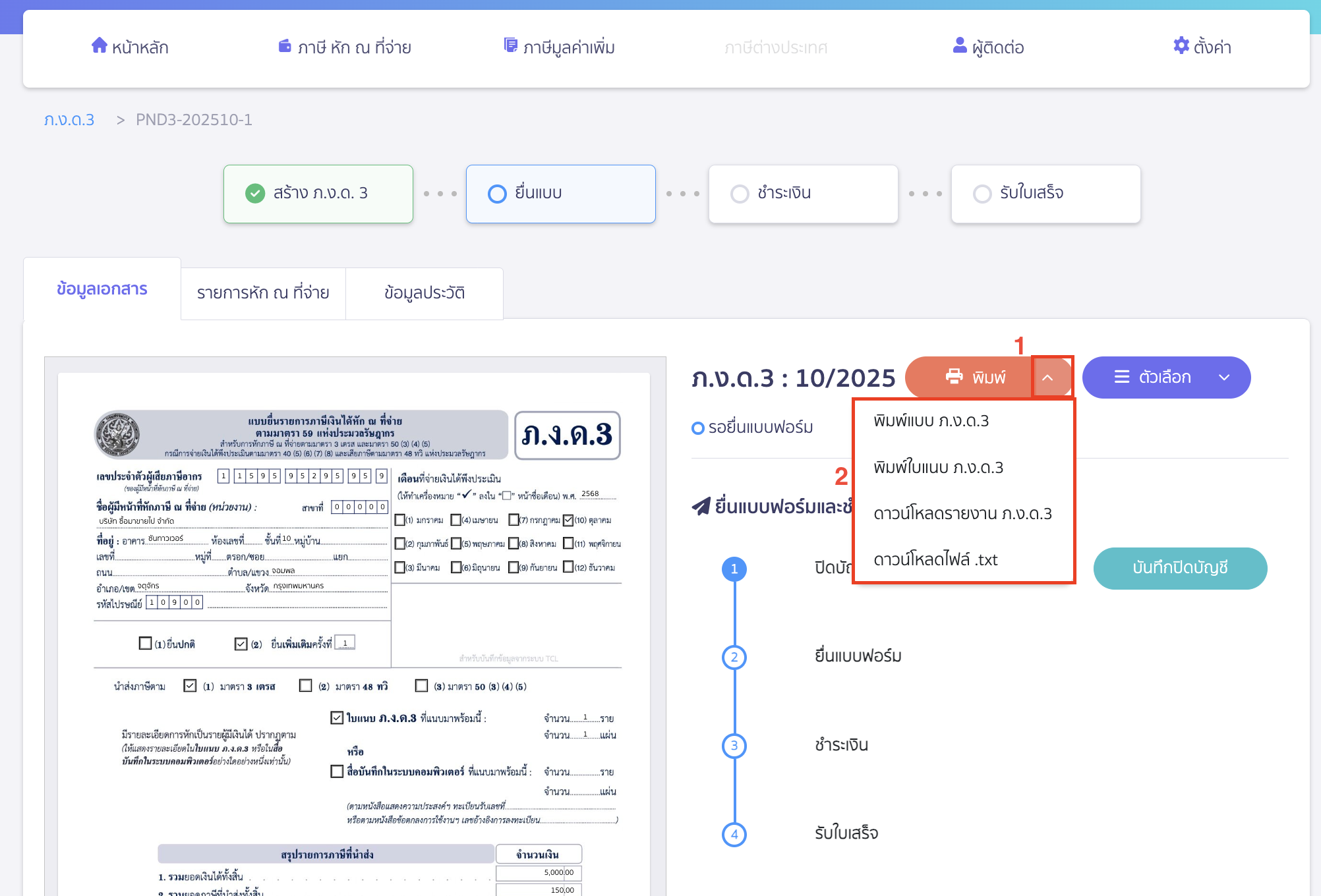Click the briefcase icon beside ภาษี หัก ณ ที่จ่าย
This screenshot has width=1321, height=896.
284,45
